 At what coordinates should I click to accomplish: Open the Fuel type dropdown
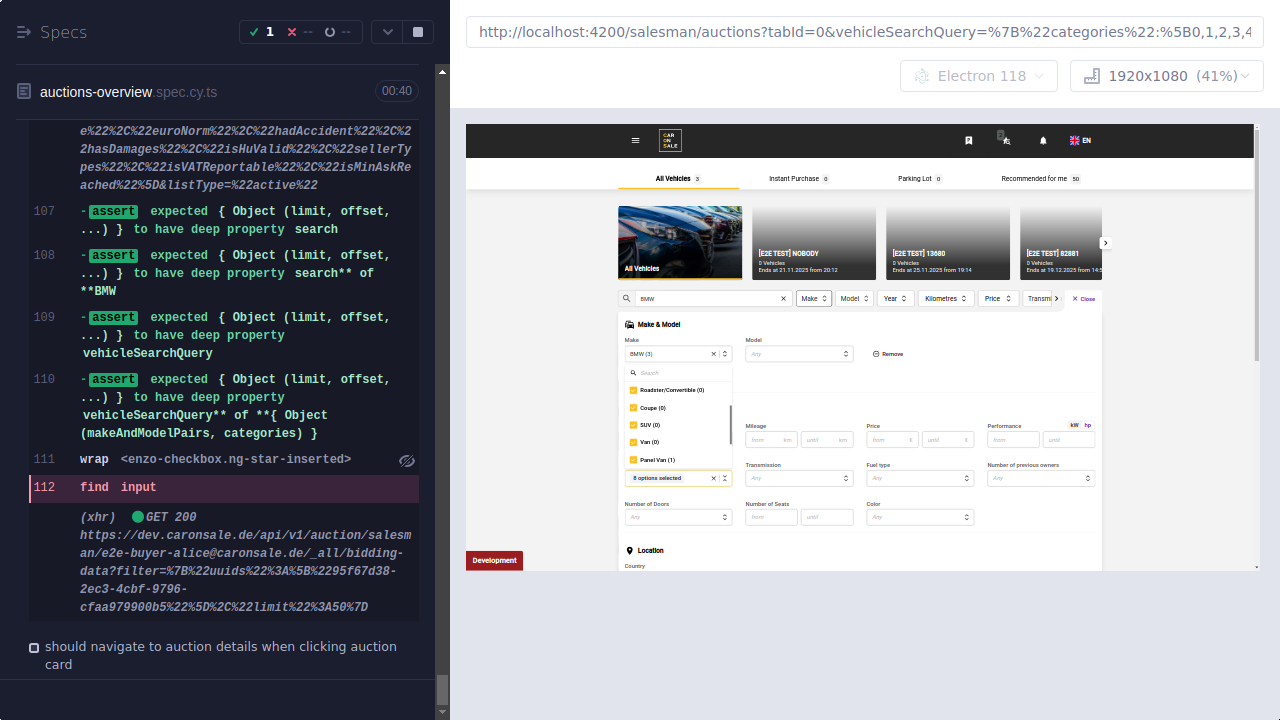tap(919, 478)
